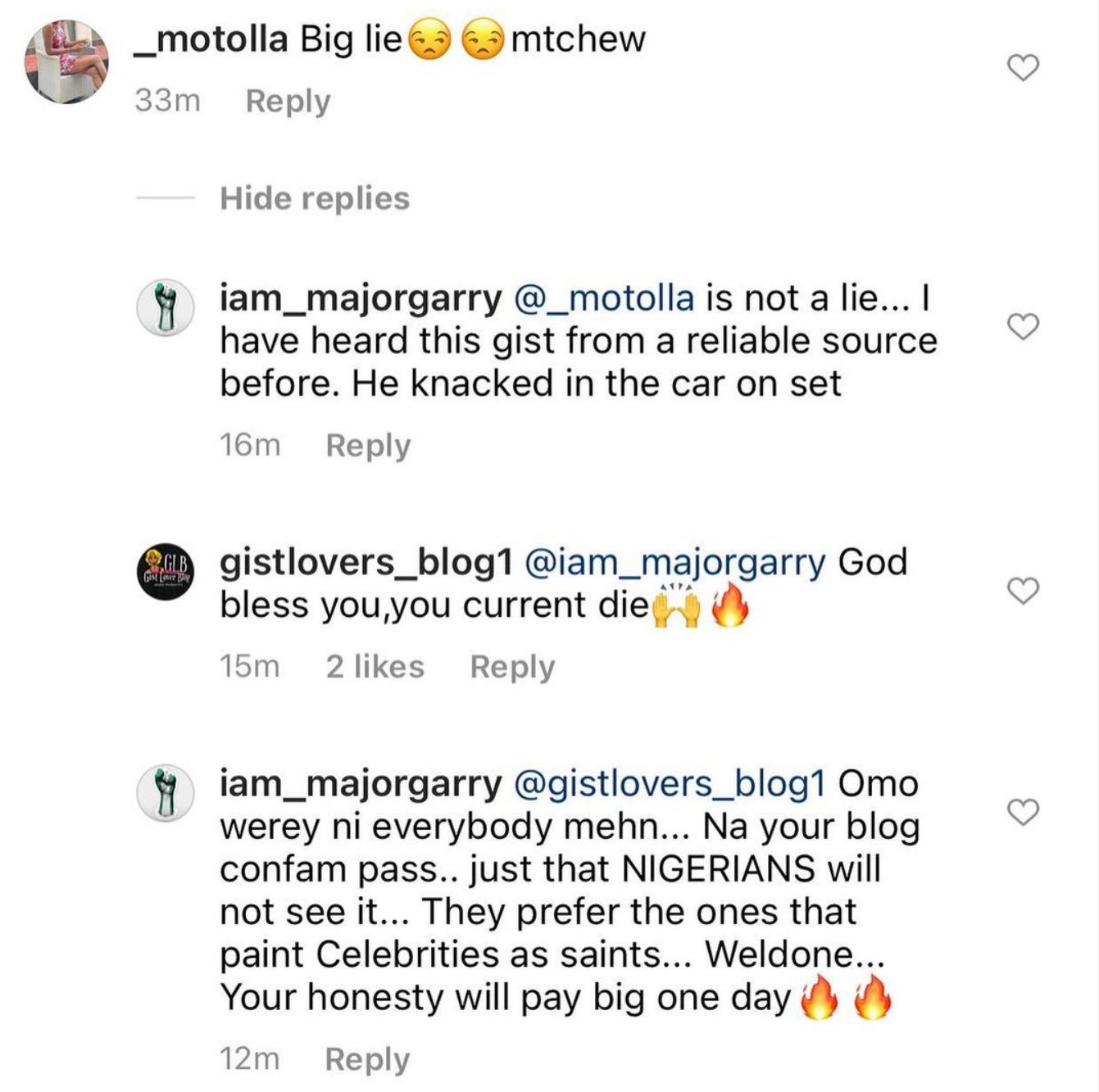
Task: Open gistlovers_blog1 GLB avatar
Action: [166, 572]
